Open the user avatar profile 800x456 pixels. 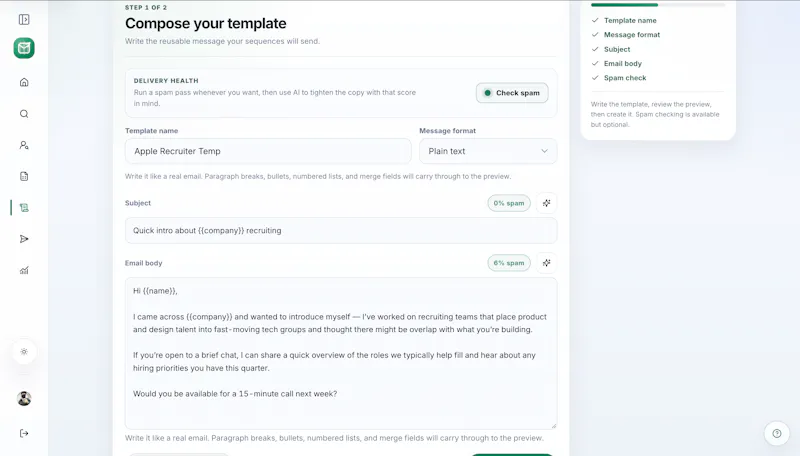coord(24,398)
